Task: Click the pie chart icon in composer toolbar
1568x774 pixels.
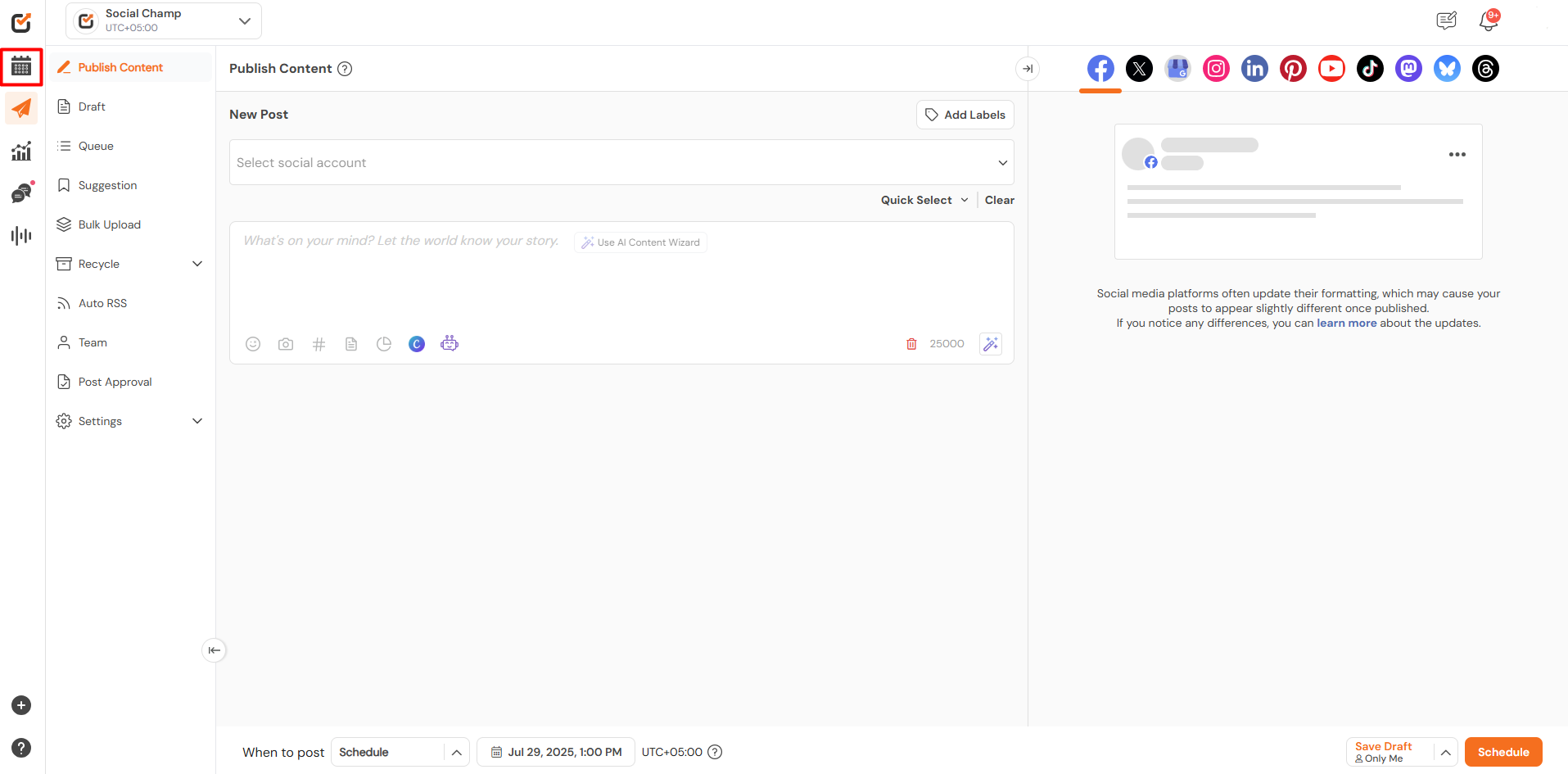Action: click(x=384, y=344)
